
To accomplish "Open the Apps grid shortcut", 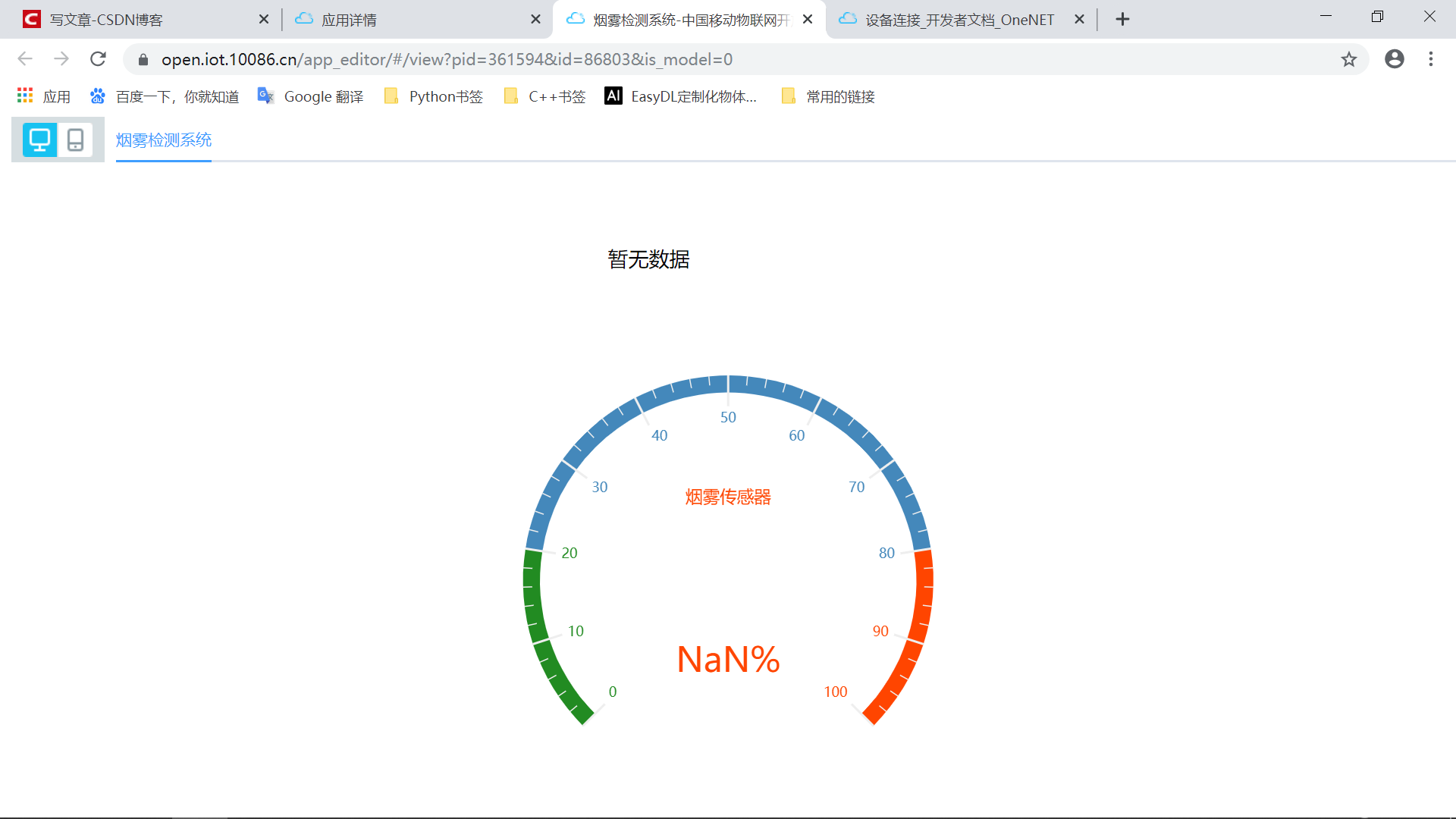I will coord(44,96).
